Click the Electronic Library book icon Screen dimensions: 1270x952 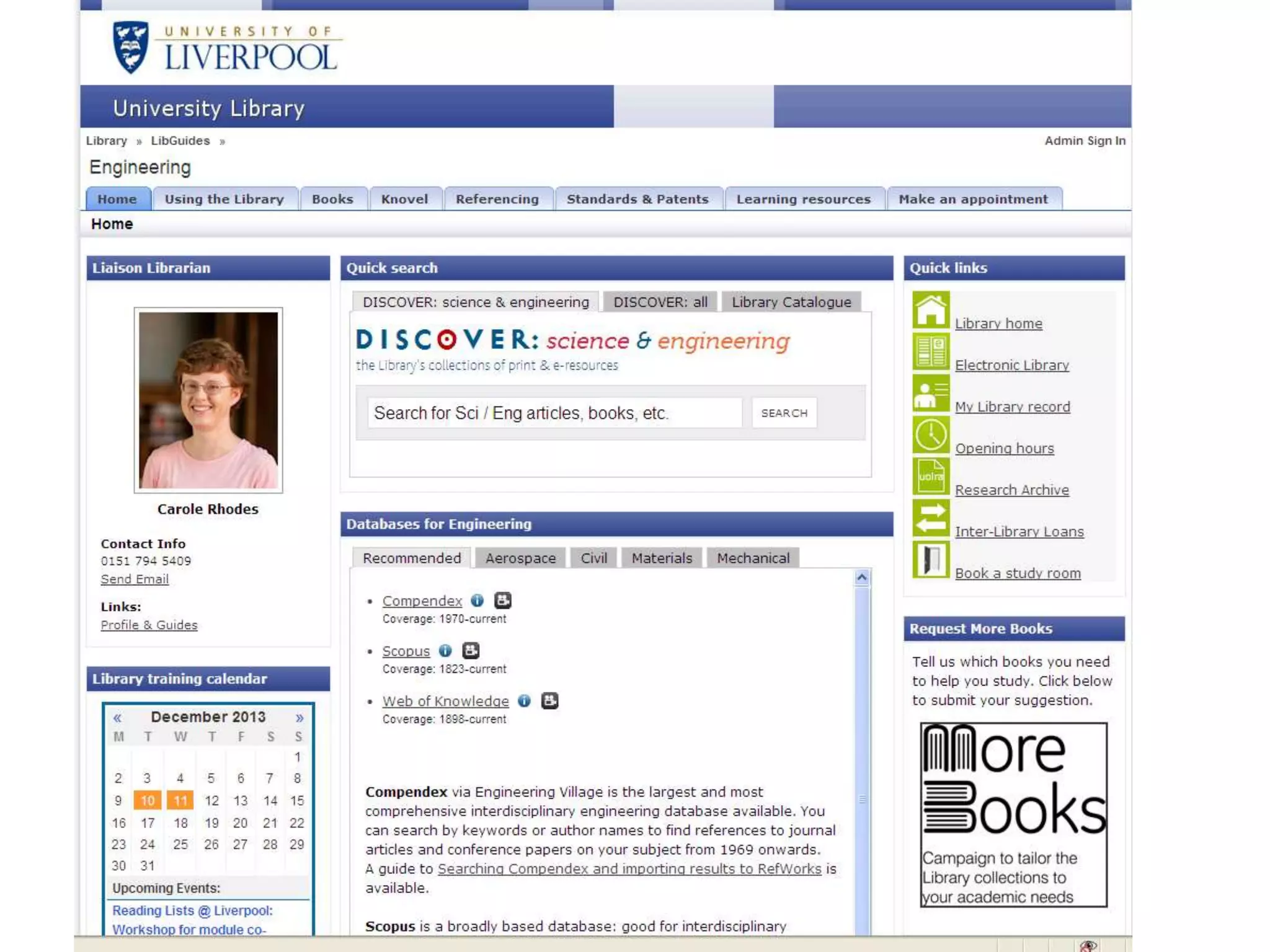coord(930,351)
